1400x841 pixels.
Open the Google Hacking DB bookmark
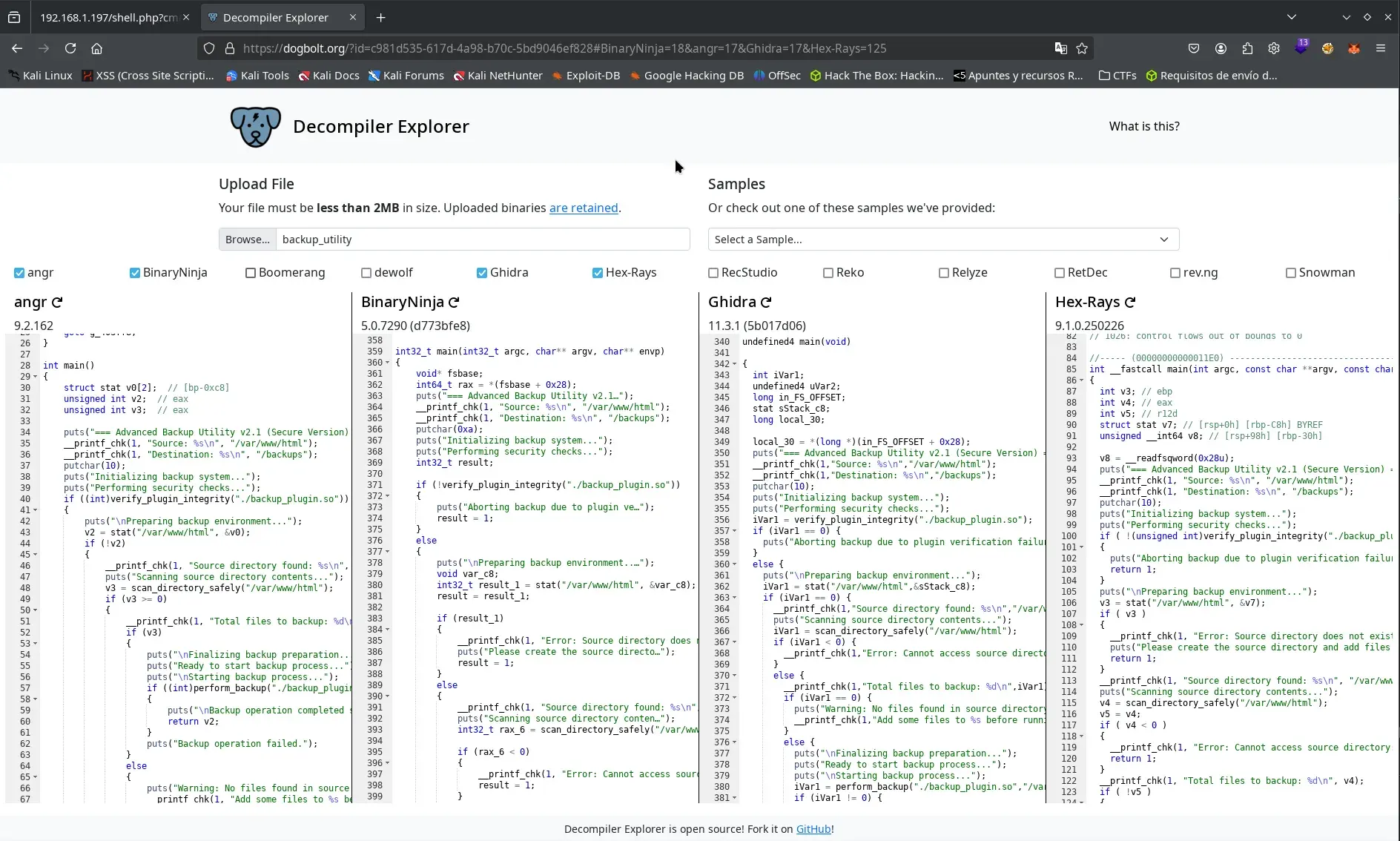[687, 76]
